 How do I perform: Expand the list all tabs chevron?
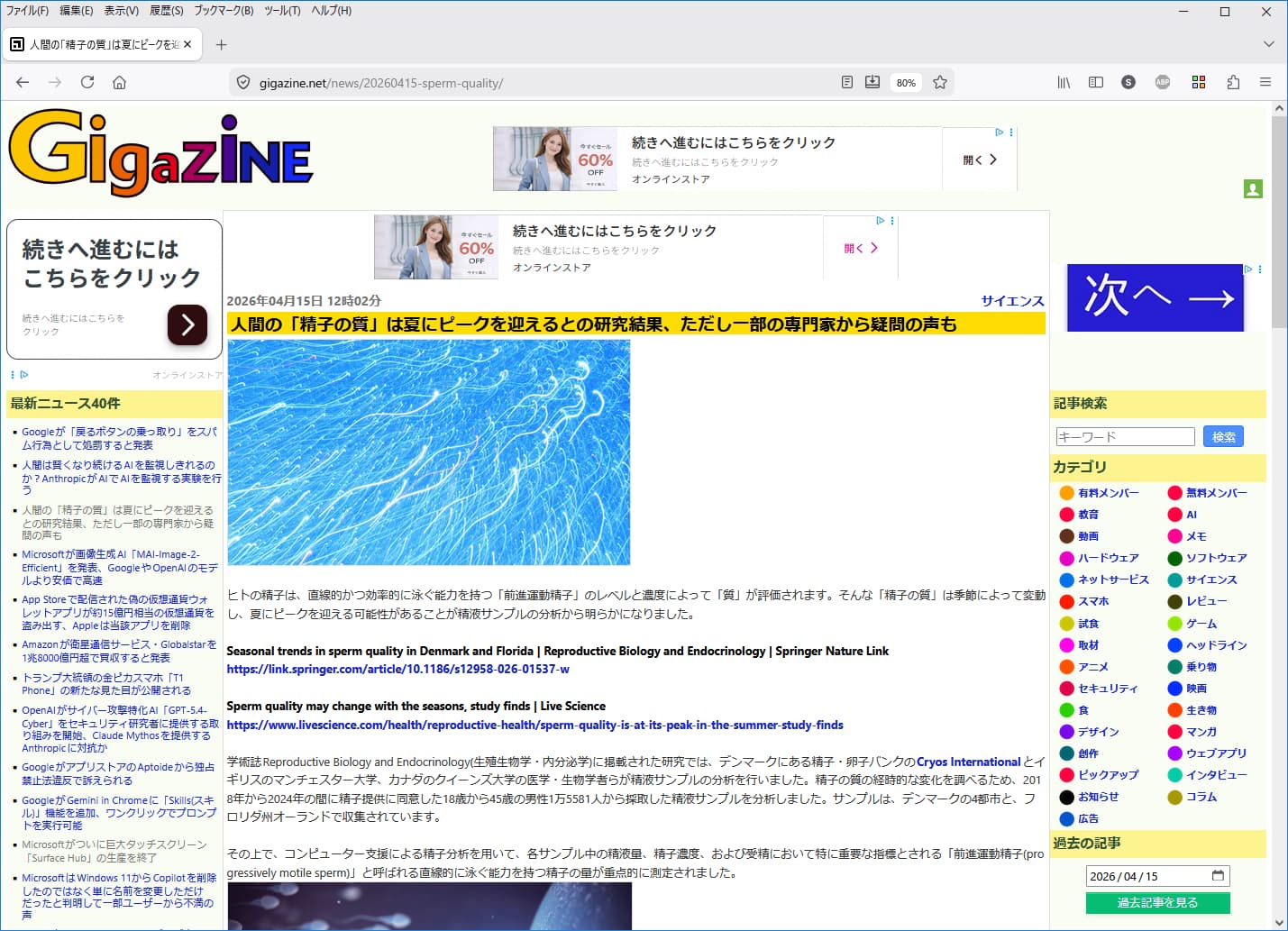pyautogui.click(x=1268, y=44)
